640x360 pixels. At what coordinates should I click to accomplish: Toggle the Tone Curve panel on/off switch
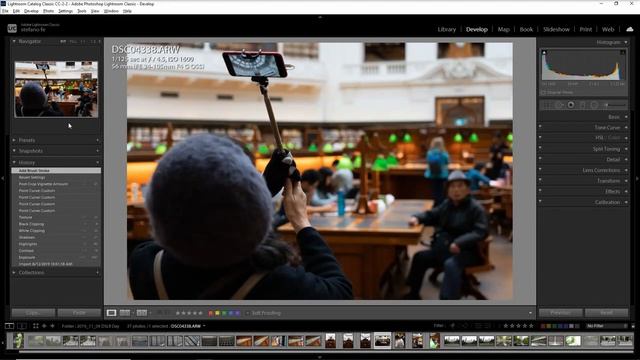pos(540,127)
